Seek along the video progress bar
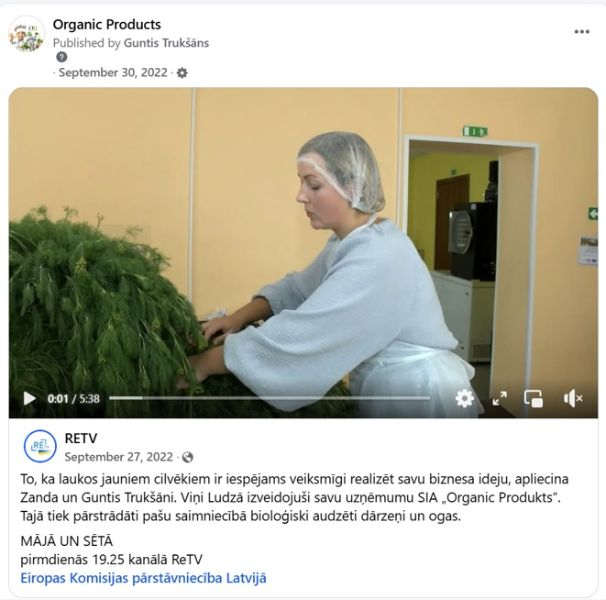The image size is (606, 600). (269, 398)
